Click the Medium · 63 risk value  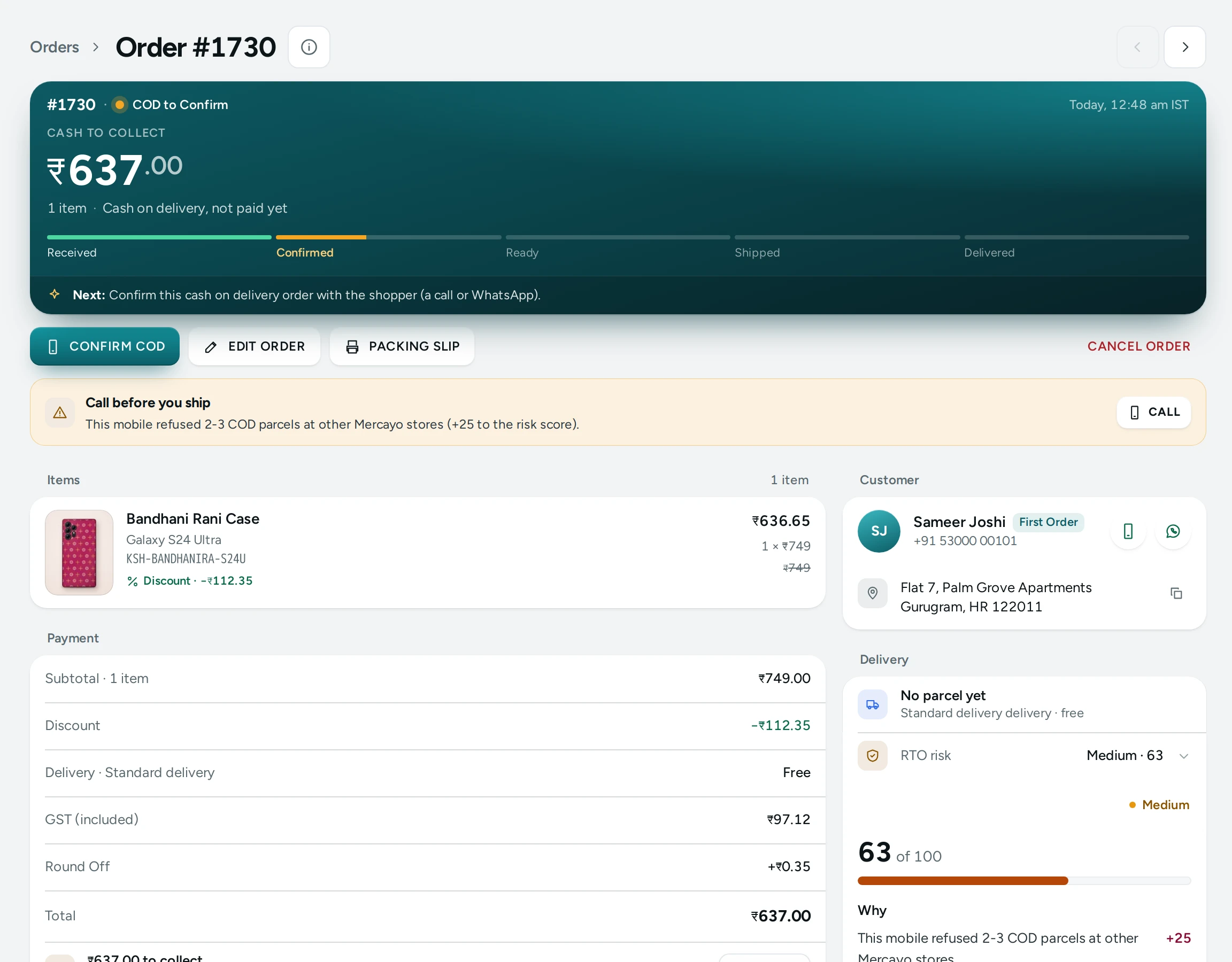pos(1125,756)
